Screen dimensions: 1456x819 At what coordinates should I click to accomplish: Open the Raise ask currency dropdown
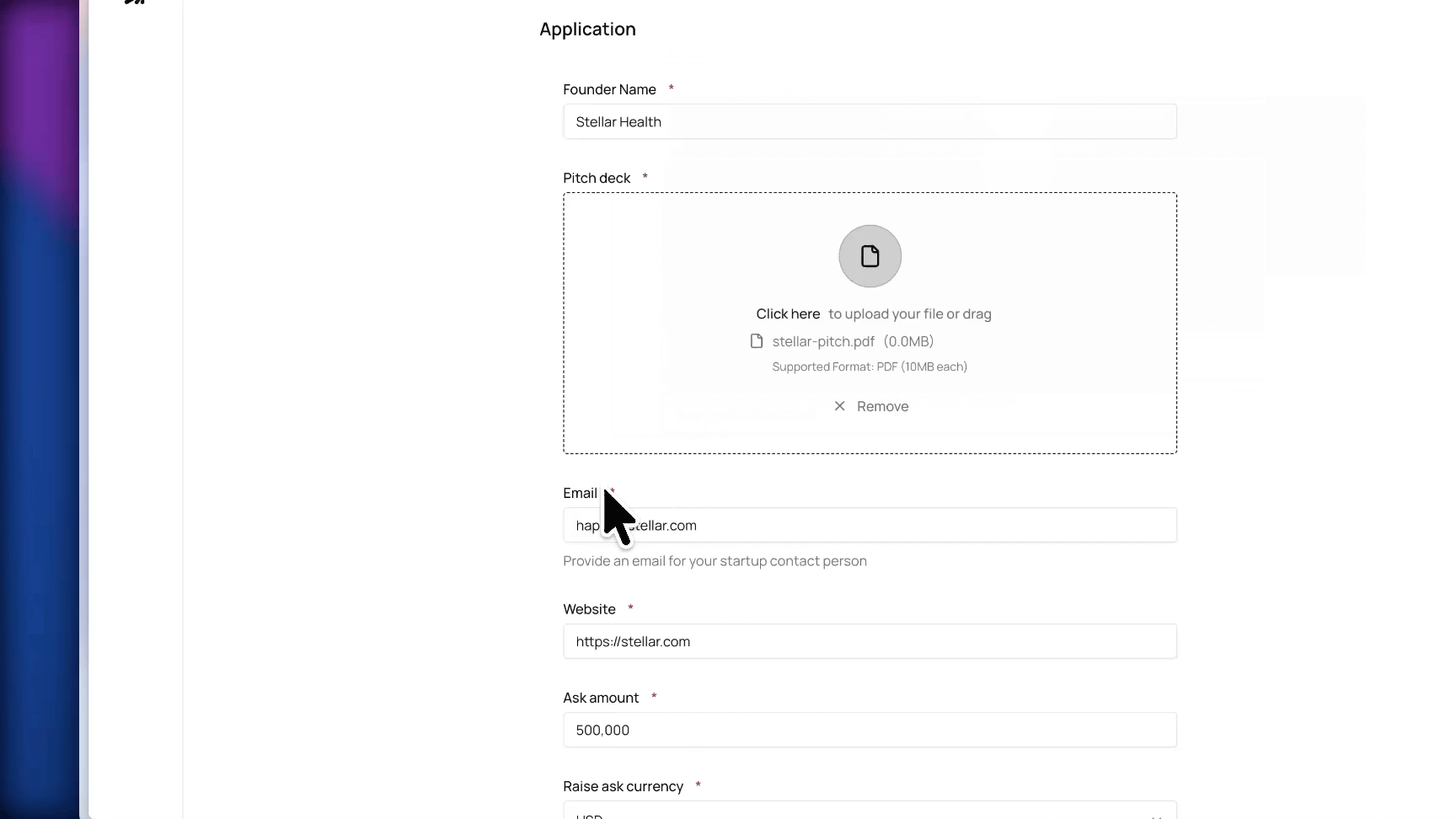pos(870,811)
